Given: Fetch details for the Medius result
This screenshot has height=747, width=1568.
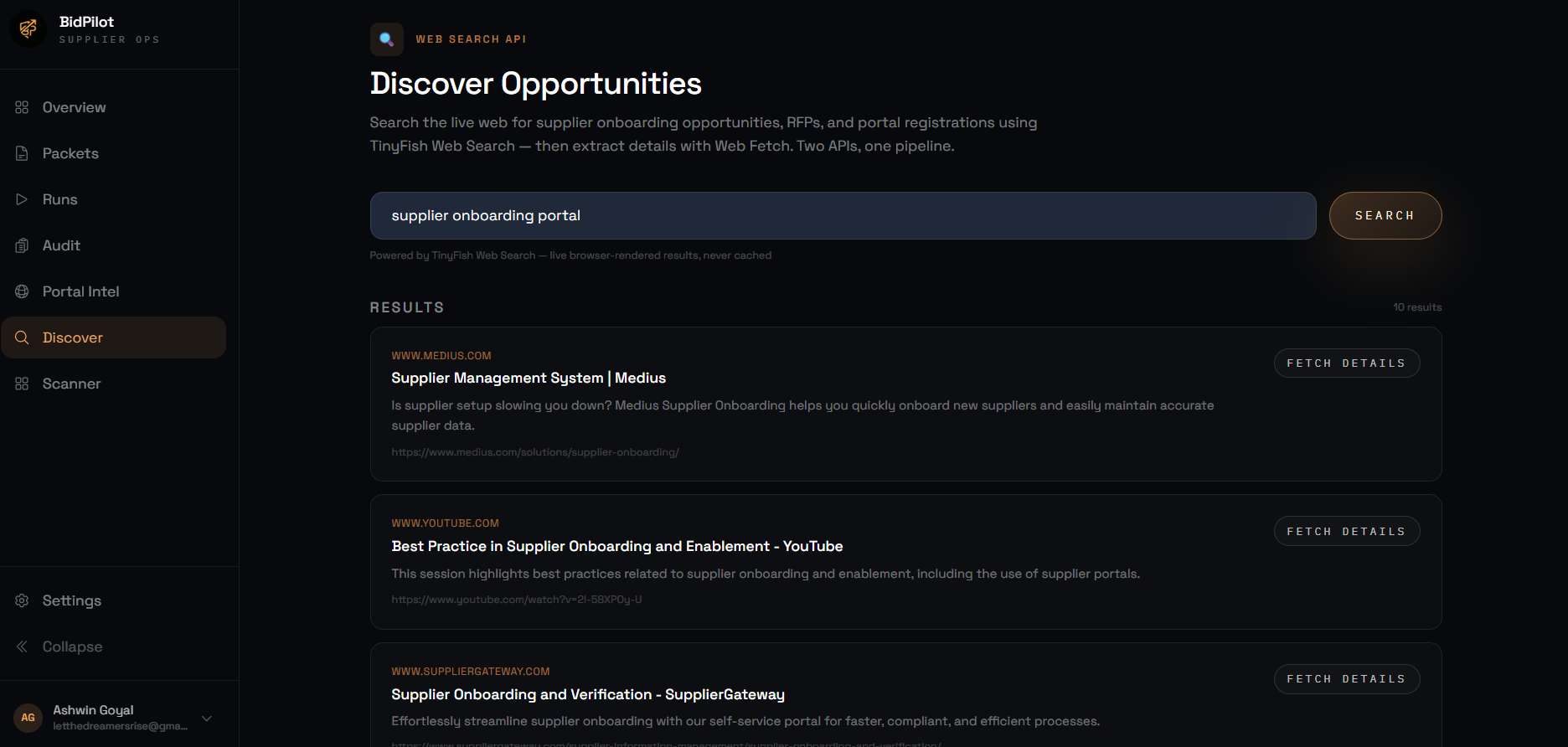Looking at the screenshot, I should [1346, 363].
